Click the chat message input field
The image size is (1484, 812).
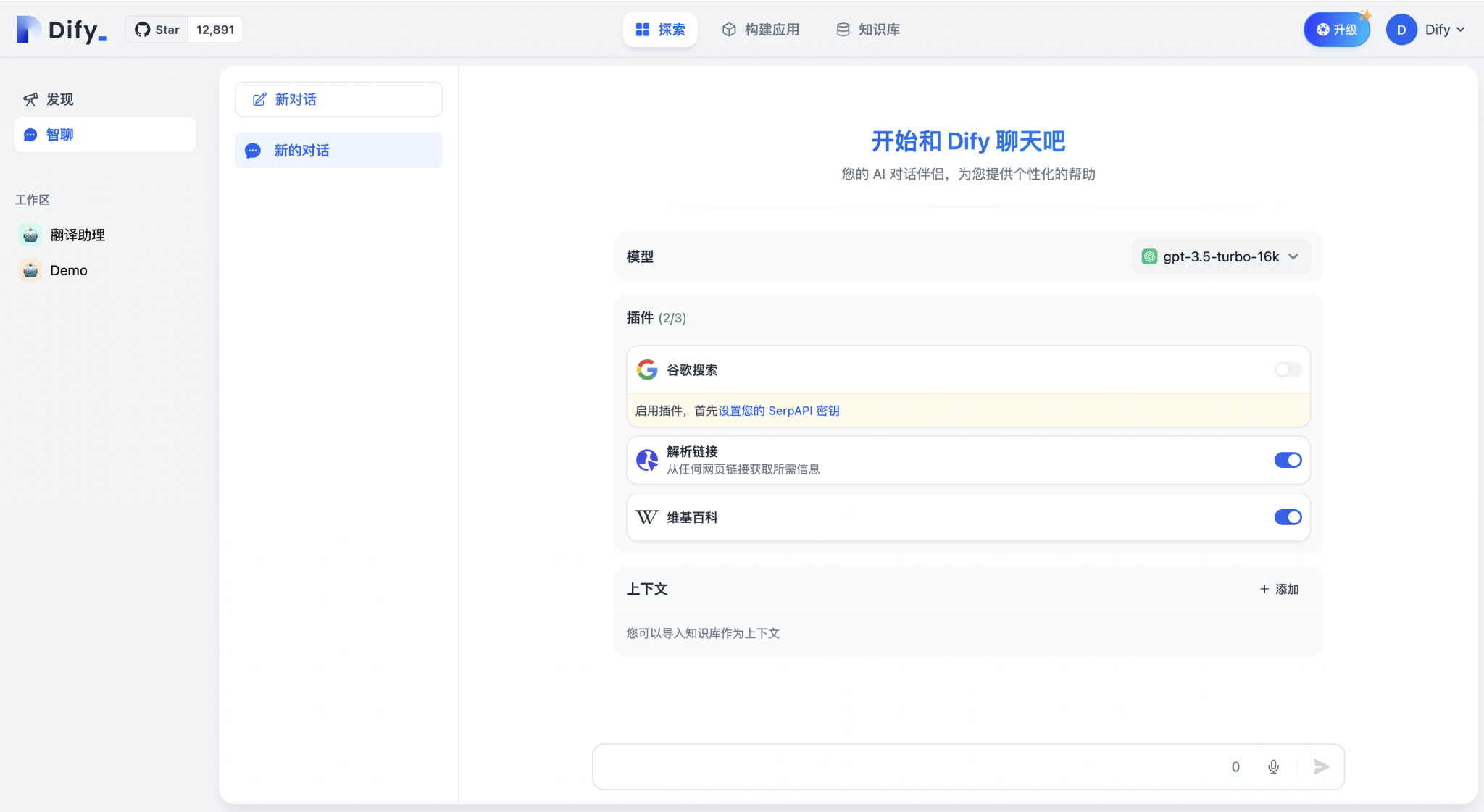click(x=870, y=766)
